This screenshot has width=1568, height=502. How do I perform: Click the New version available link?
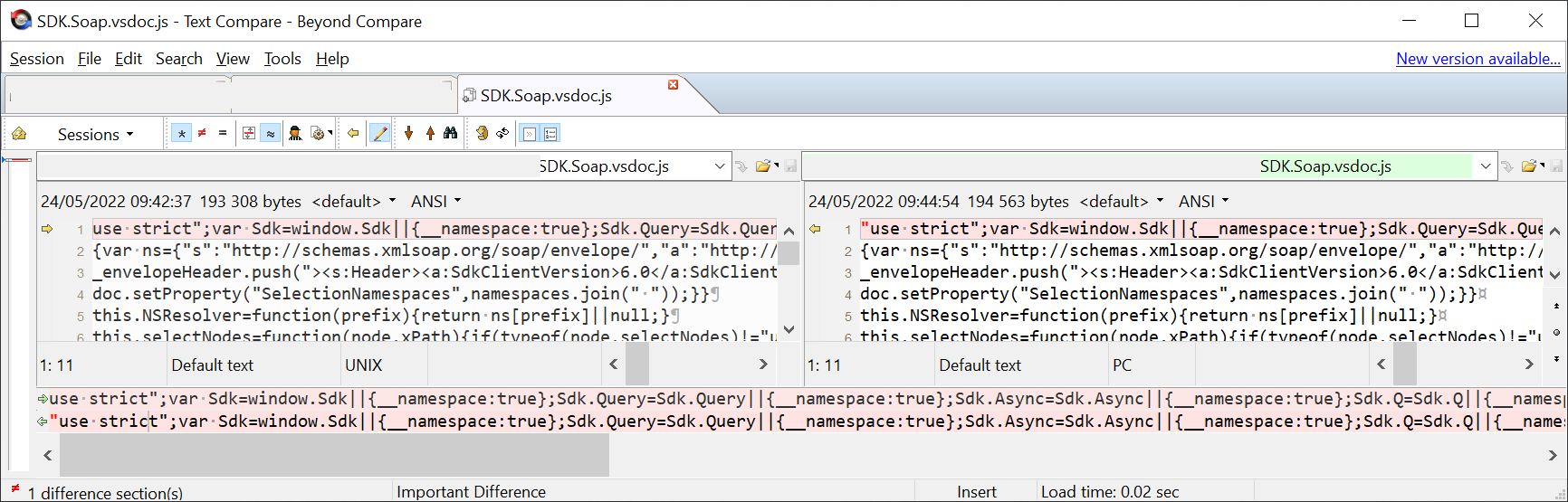coord(1478,59)
